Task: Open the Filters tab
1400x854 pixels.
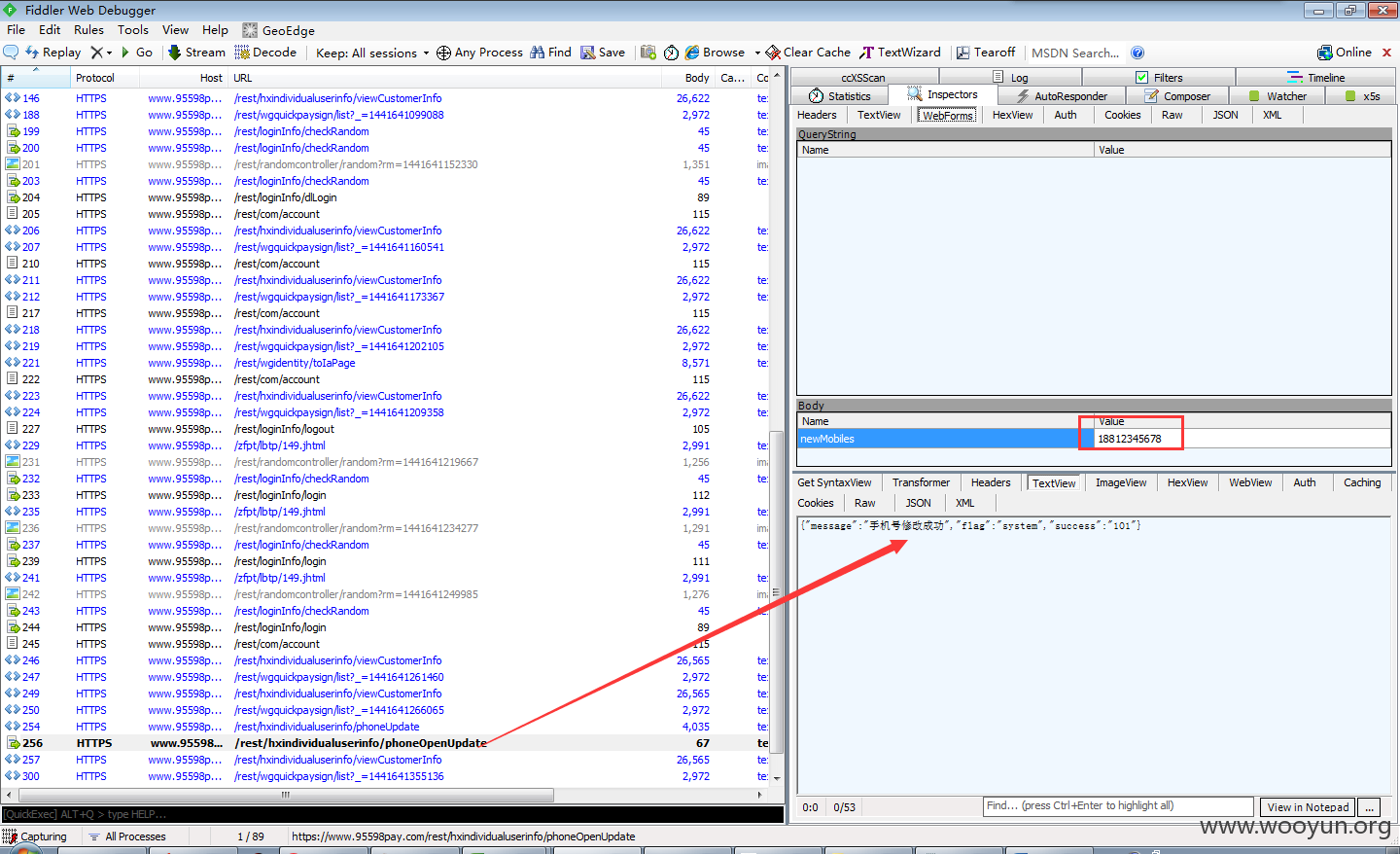Action: (x=1159, y=78)
